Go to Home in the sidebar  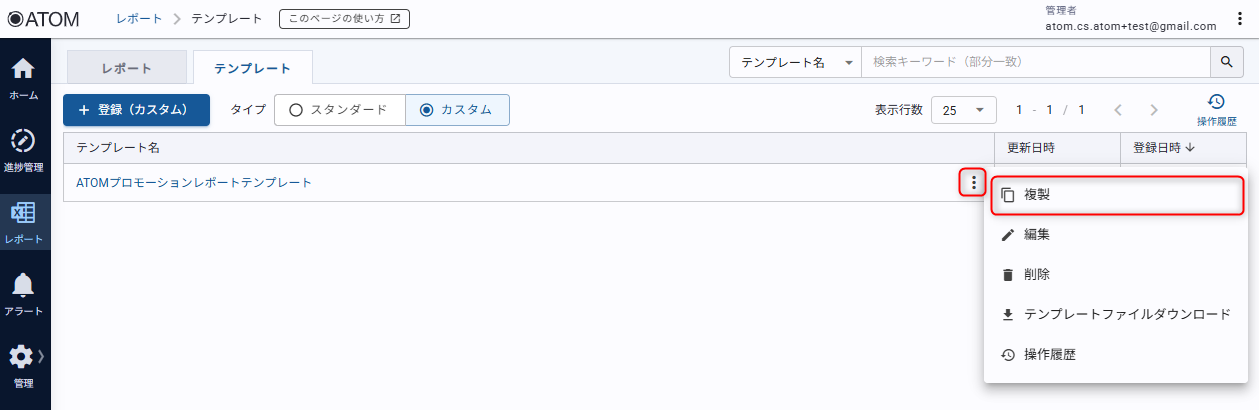pyautogui.click(x=23, y=78)
